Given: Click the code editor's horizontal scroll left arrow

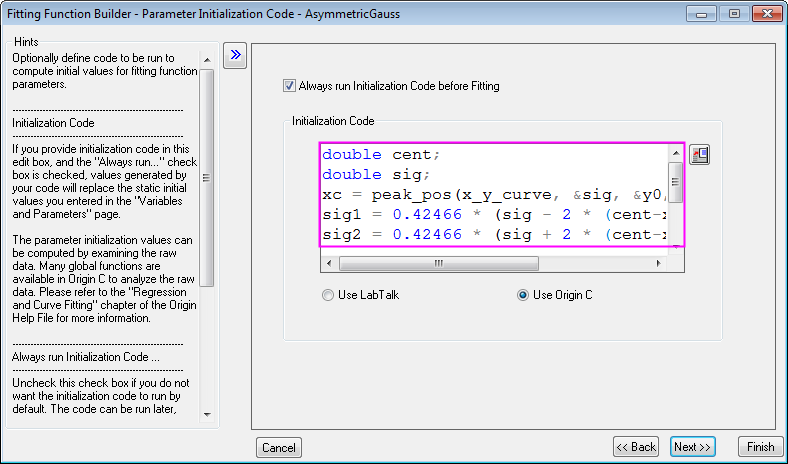Looking at the screenshot, I should pos(328,263).
